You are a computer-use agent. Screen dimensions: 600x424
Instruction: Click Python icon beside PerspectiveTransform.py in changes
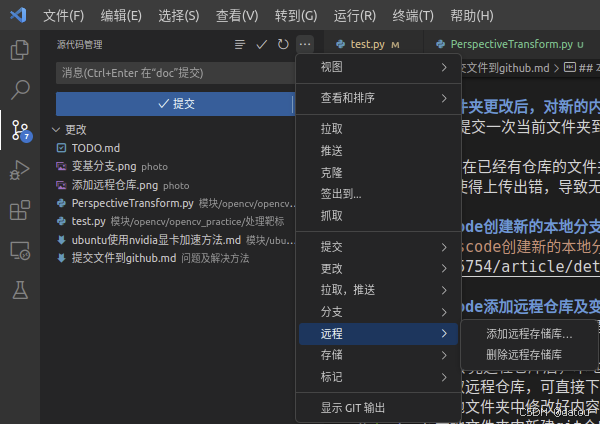click(61, 203)
